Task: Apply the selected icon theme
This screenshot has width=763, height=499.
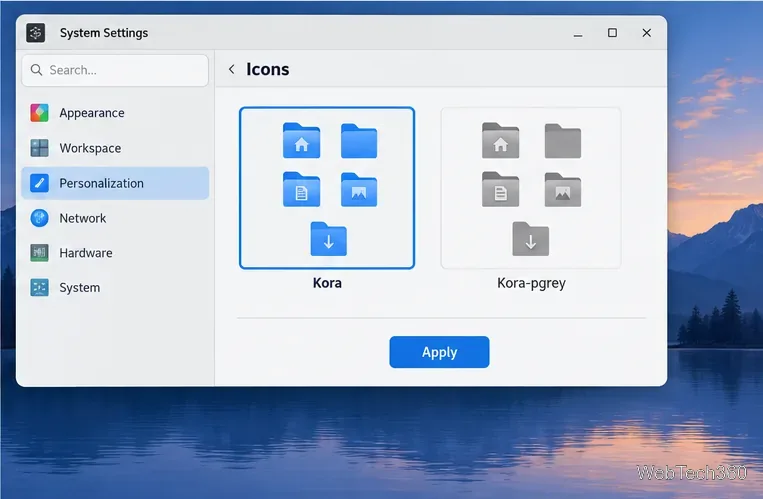Action: [x=439, y=352]
